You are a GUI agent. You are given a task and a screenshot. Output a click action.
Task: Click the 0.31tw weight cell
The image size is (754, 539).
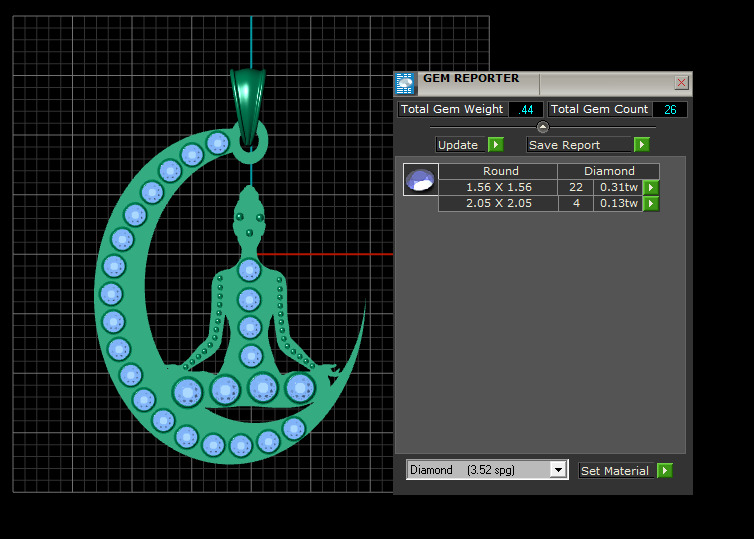click(618, 187)
